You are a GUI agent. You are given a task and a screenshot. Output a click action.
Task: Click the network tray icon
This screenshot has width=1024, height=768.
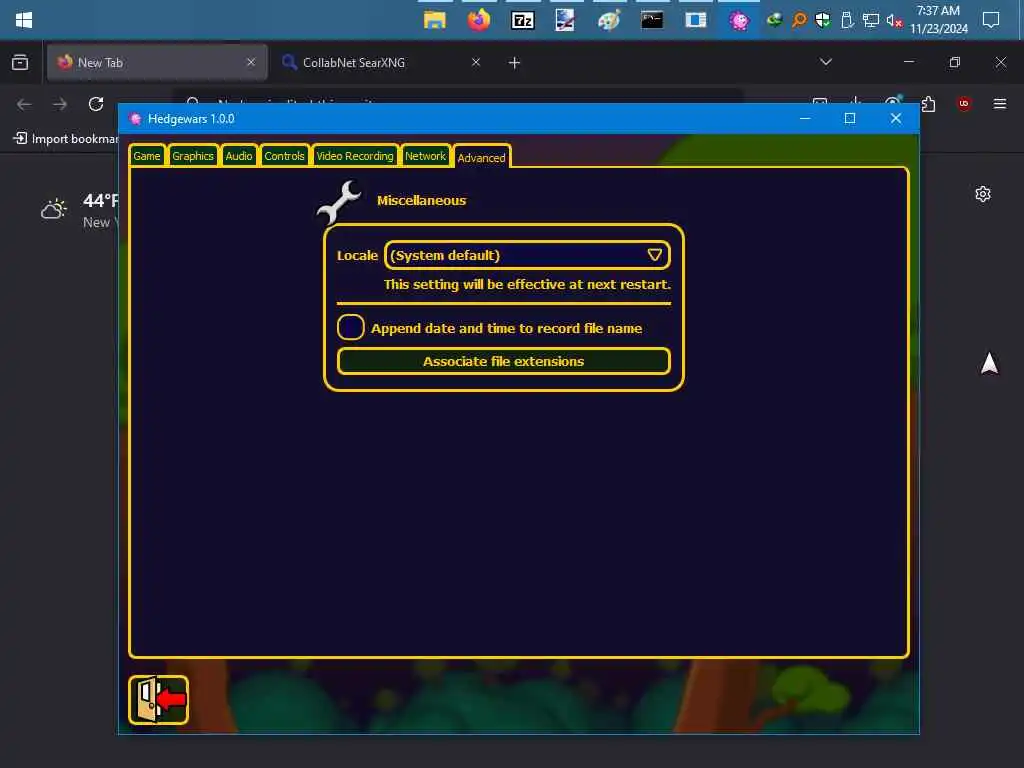(871, 20)
